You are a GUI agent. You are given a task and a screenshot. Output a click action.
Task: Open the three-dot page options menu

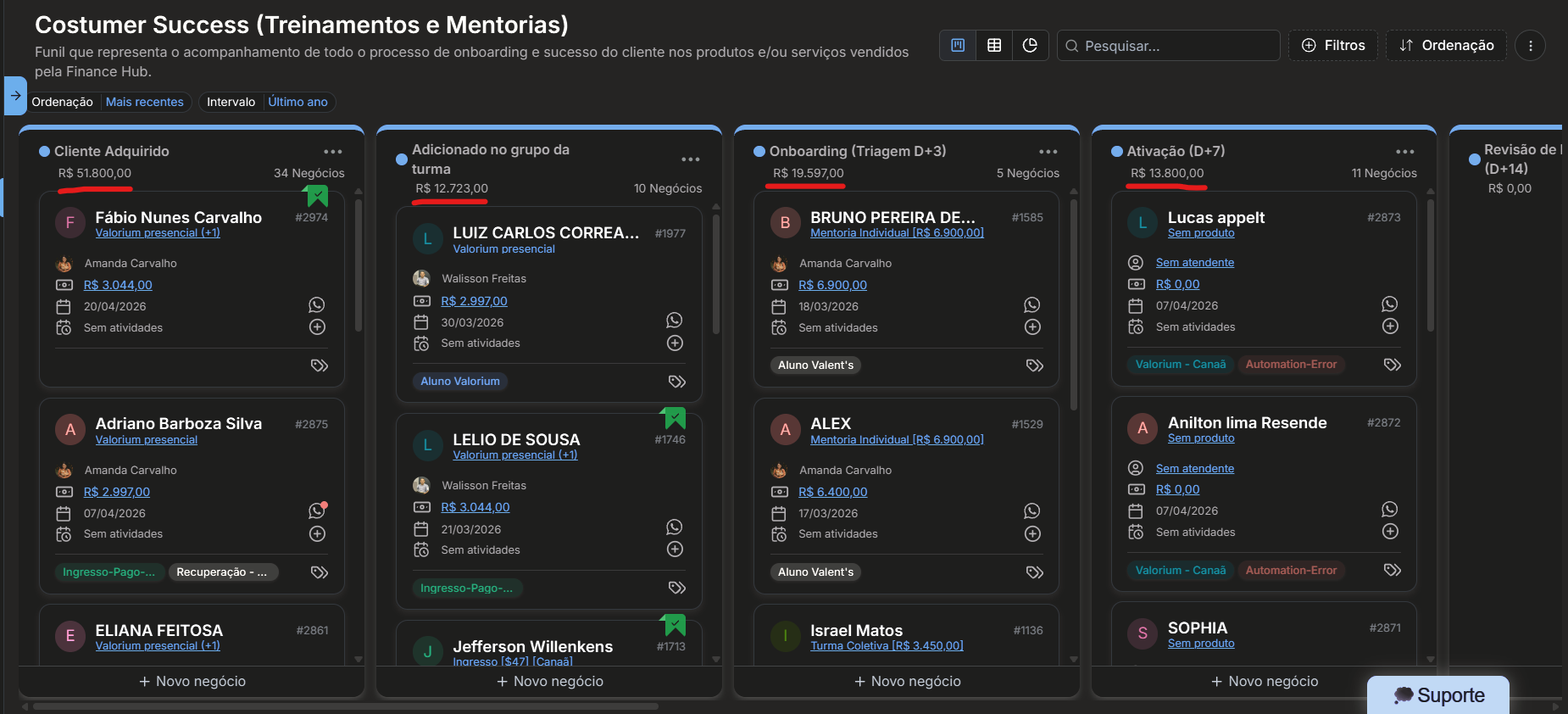[1530, 45]
